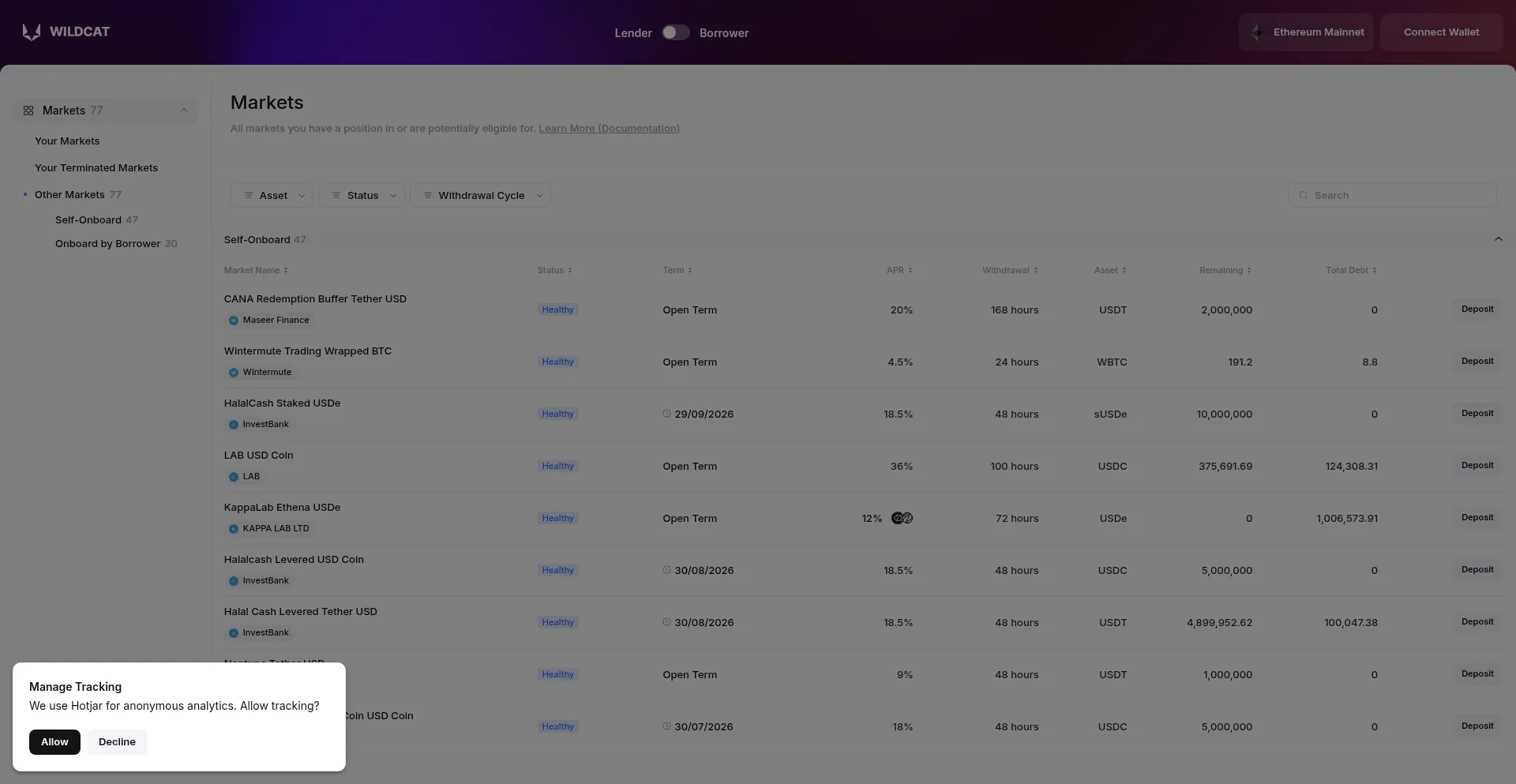
Task: Click the LAB borrower avatar icon
Action: (234, 477)
